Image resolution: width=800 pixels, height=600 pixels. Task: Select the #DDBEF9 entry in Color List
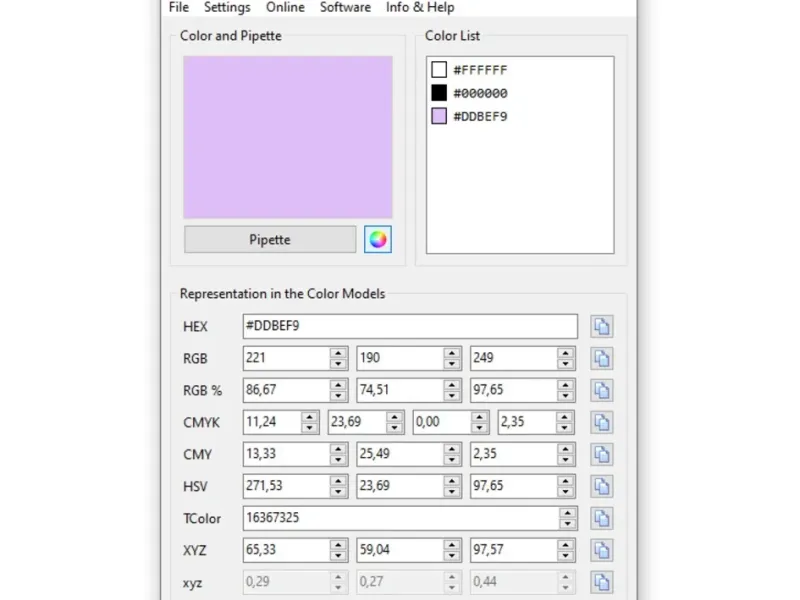point(480,116)
